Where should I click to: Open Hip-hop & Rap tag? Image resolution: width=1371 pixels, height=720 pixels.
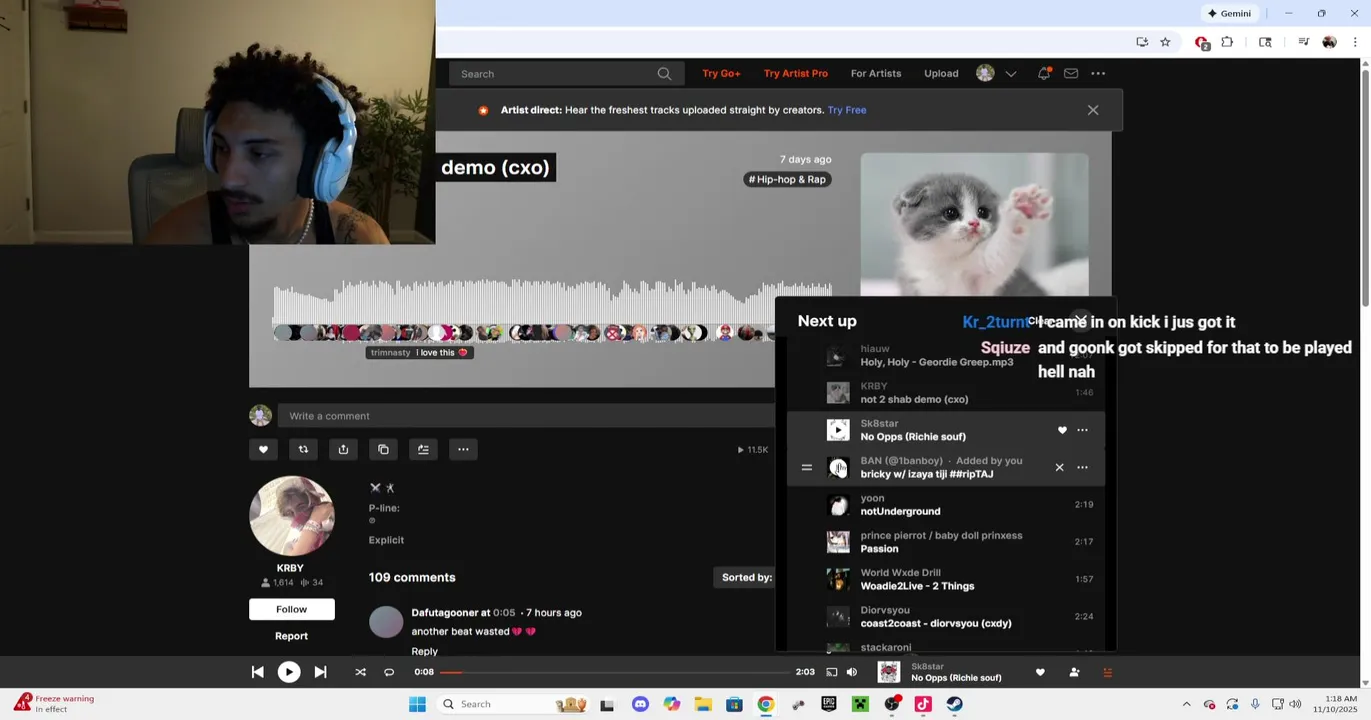pos(788,179)
